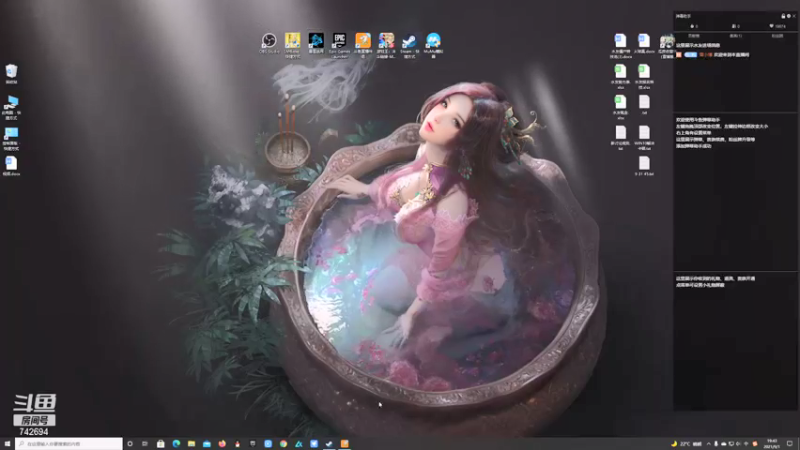Close the danmaku assistant panel
The width and height of the screenshot is (800, 450).
794,16
